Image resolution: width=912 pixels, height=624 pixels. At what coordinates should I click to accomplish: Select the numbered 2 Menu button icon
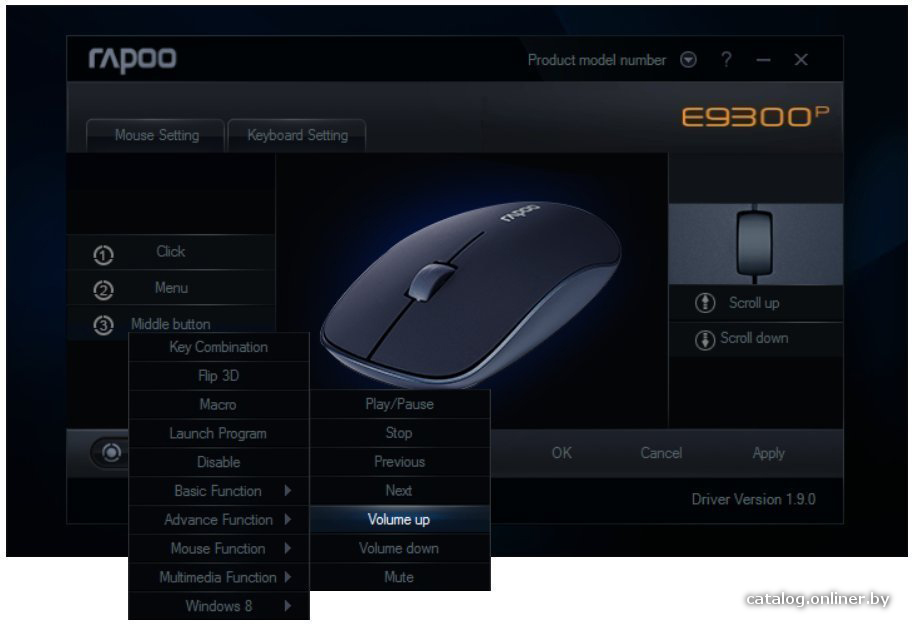[x=104, y=290]
